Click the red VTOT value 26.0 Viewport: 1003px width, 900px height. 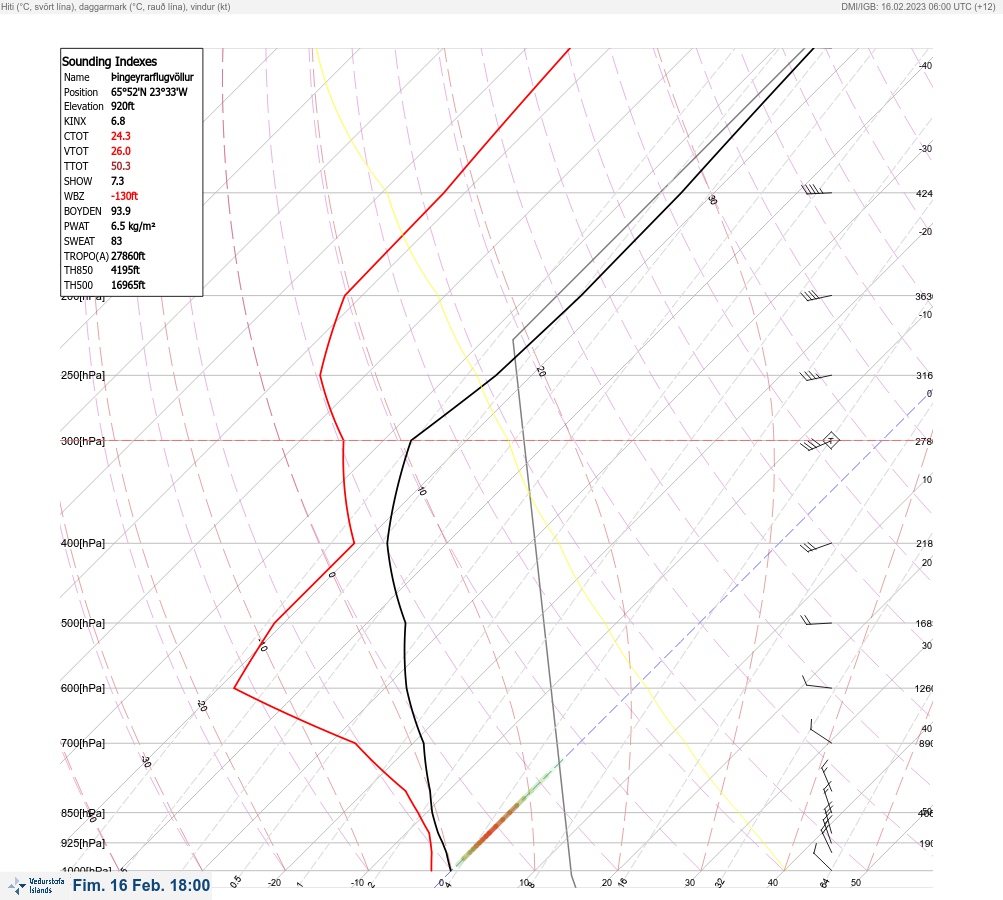pyautogui.click(x=121, y=151)
